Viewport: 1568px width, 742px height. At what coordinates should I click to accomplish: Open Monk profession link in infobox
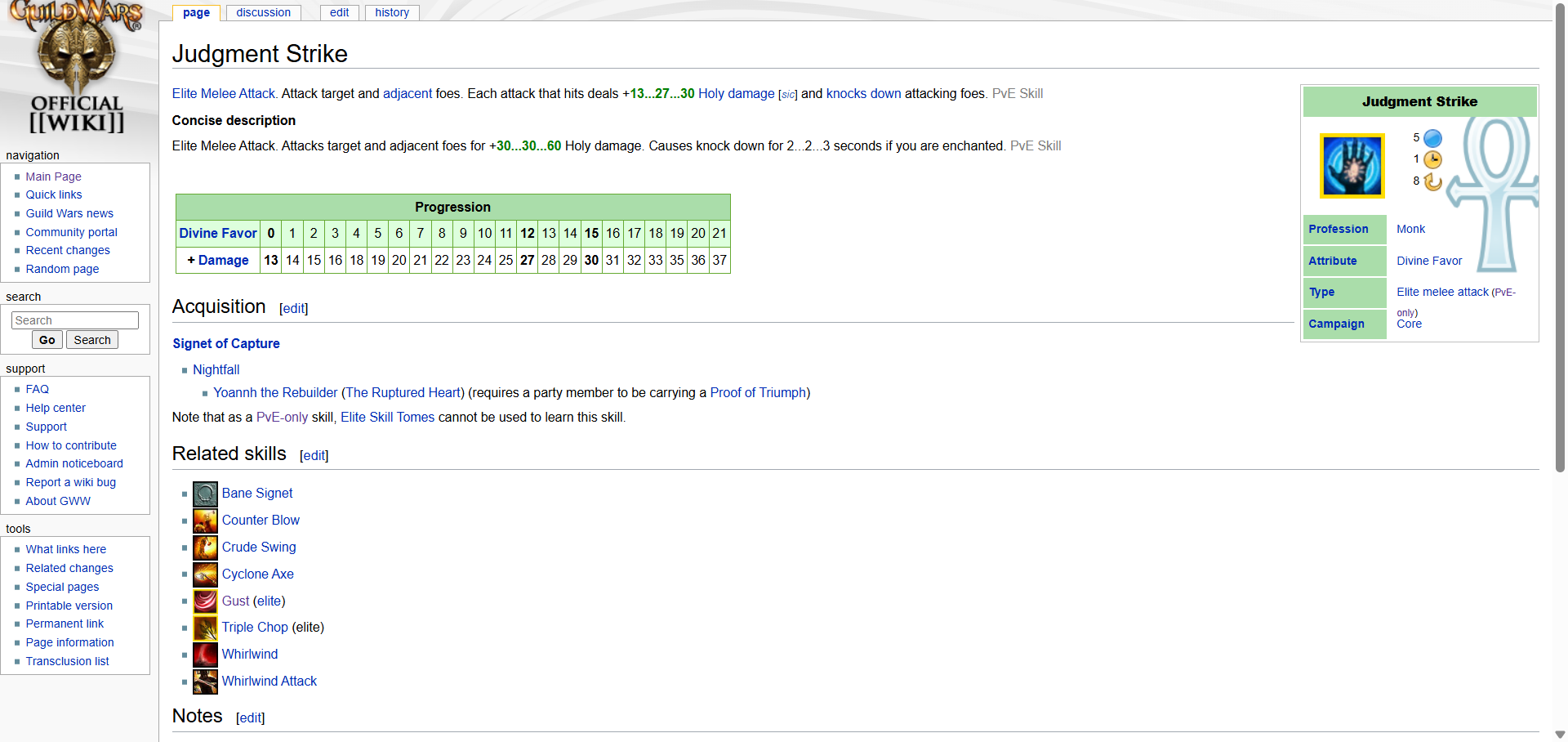[x=1410, y=229]
